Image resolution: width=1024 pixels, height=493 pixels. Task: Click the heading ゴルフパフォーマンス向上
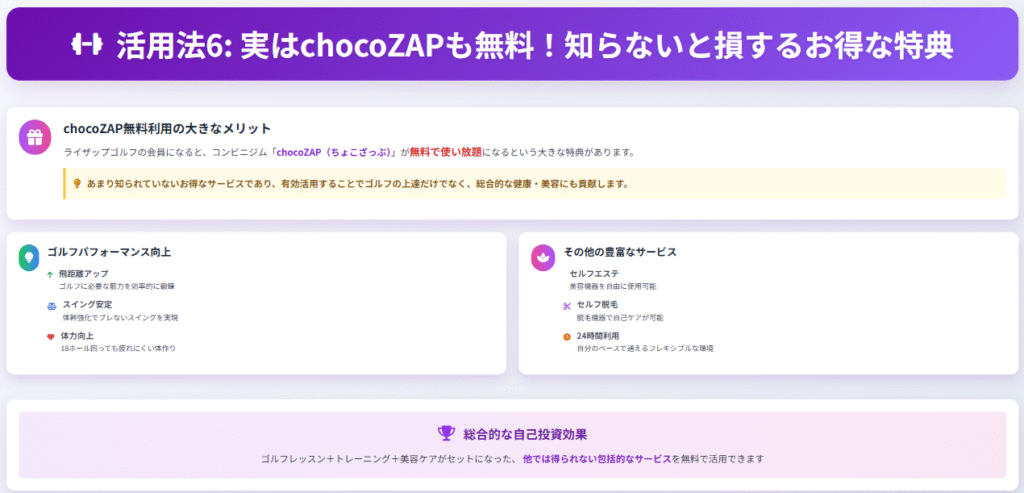[109, 252]
